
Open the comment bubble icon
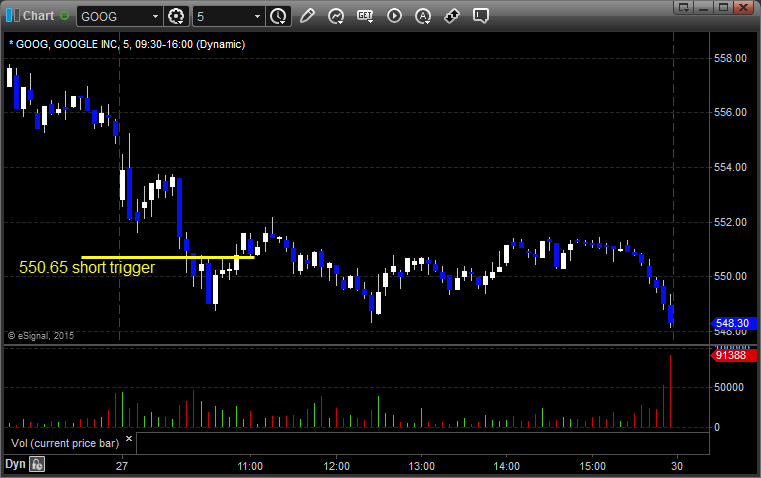tap(481, 16)
